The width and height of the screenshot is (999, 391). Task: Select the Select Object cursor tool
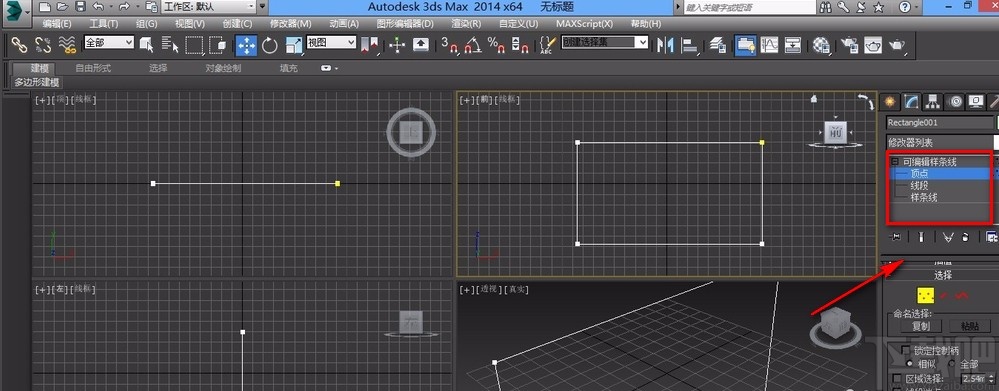tap(147, 45)
